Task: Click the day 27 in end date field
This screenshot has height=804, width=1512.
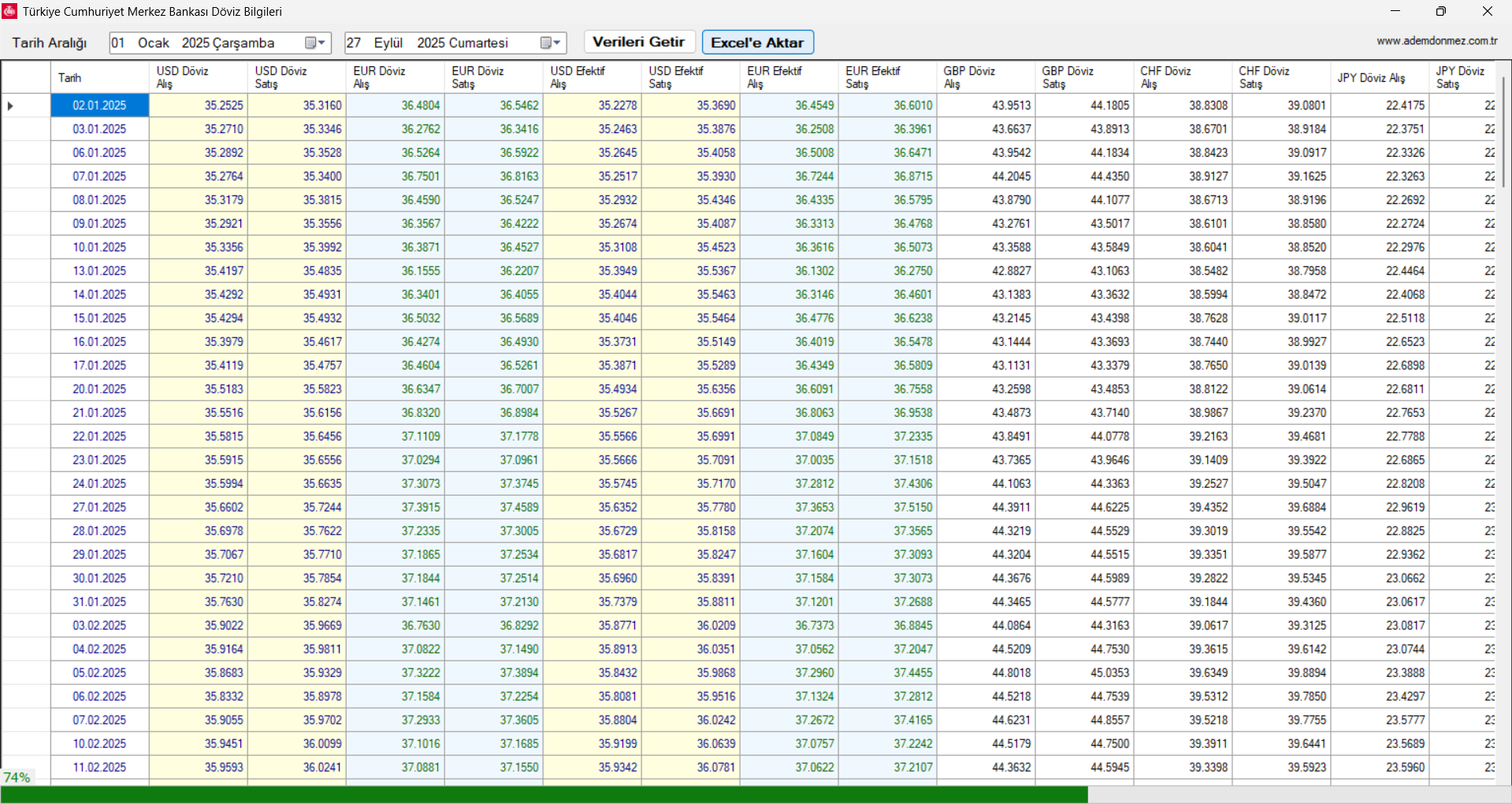Action: 354,43
